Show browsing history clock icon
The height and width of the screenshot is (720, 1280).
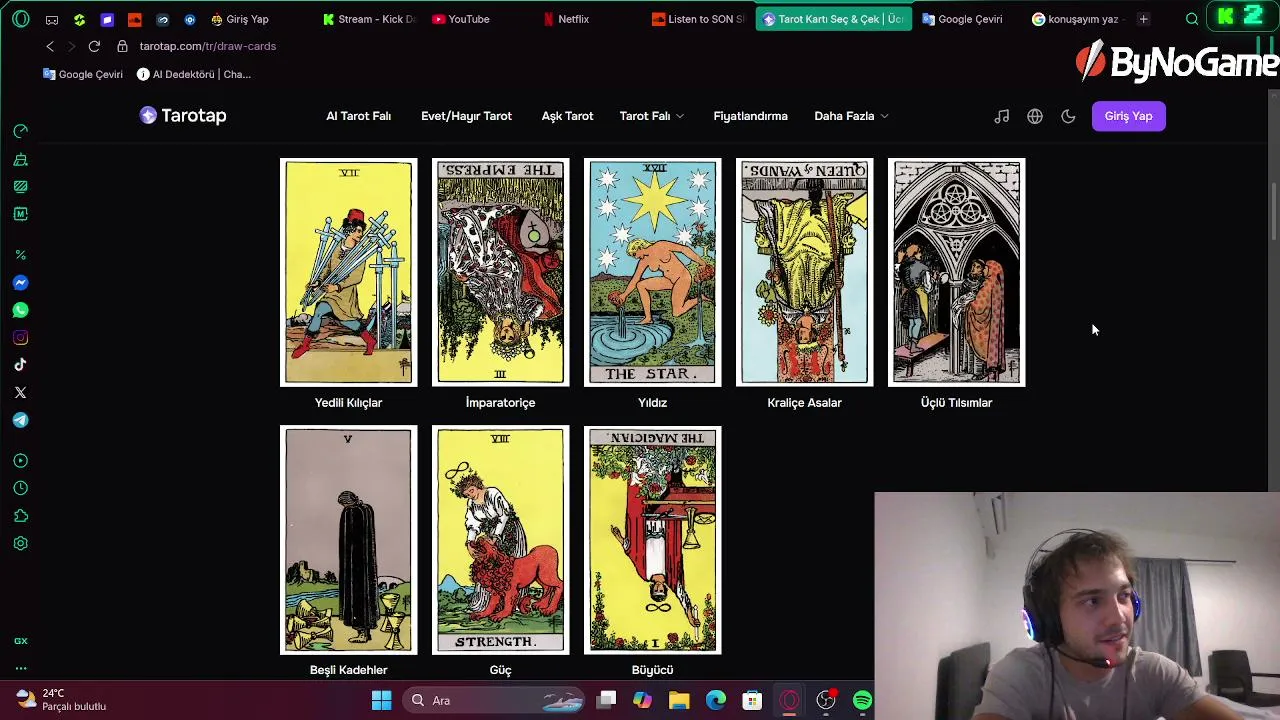(x=20, y=488)
